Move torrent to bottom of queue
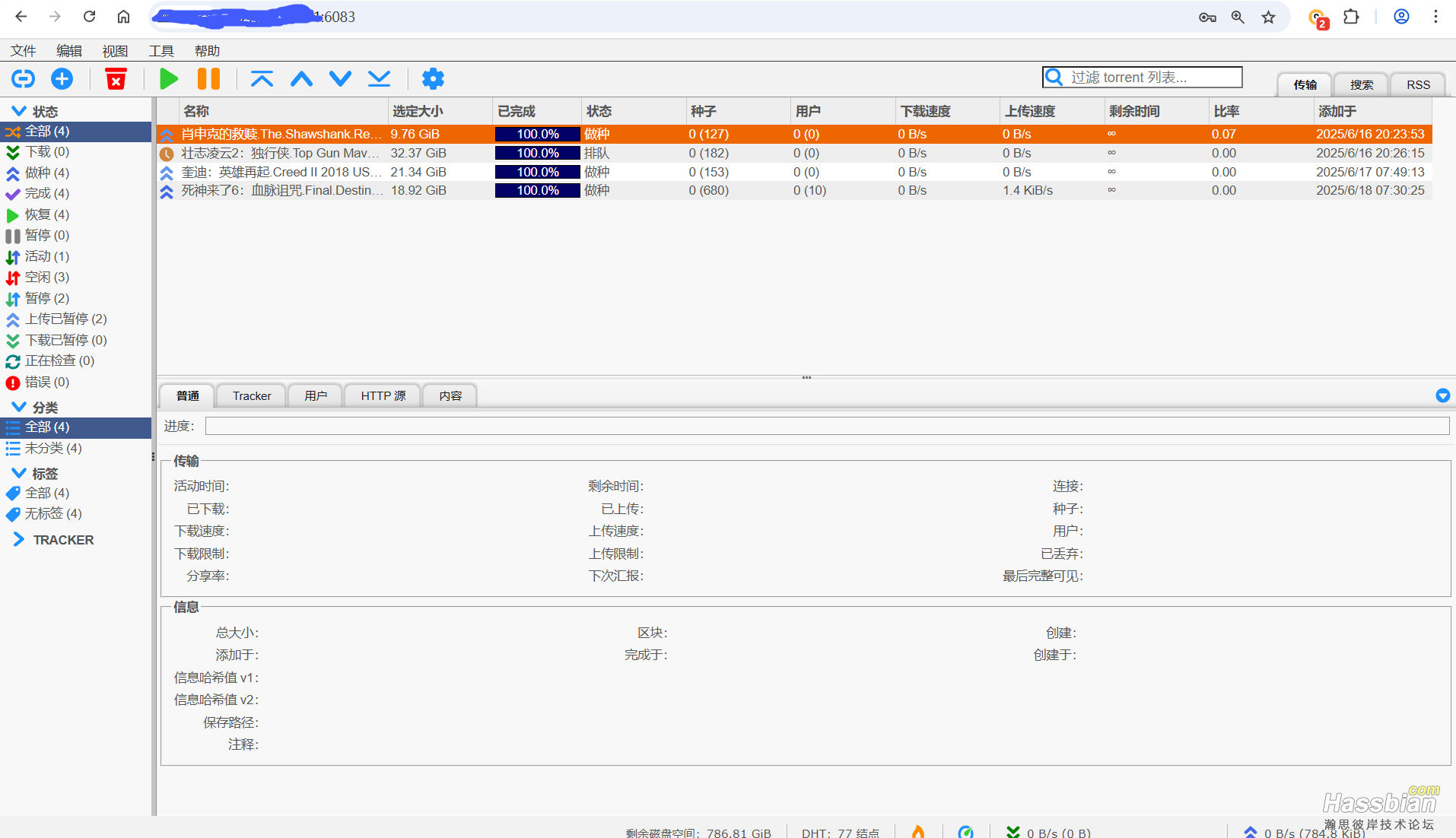 pyautogui.click(x=379, y=78)
